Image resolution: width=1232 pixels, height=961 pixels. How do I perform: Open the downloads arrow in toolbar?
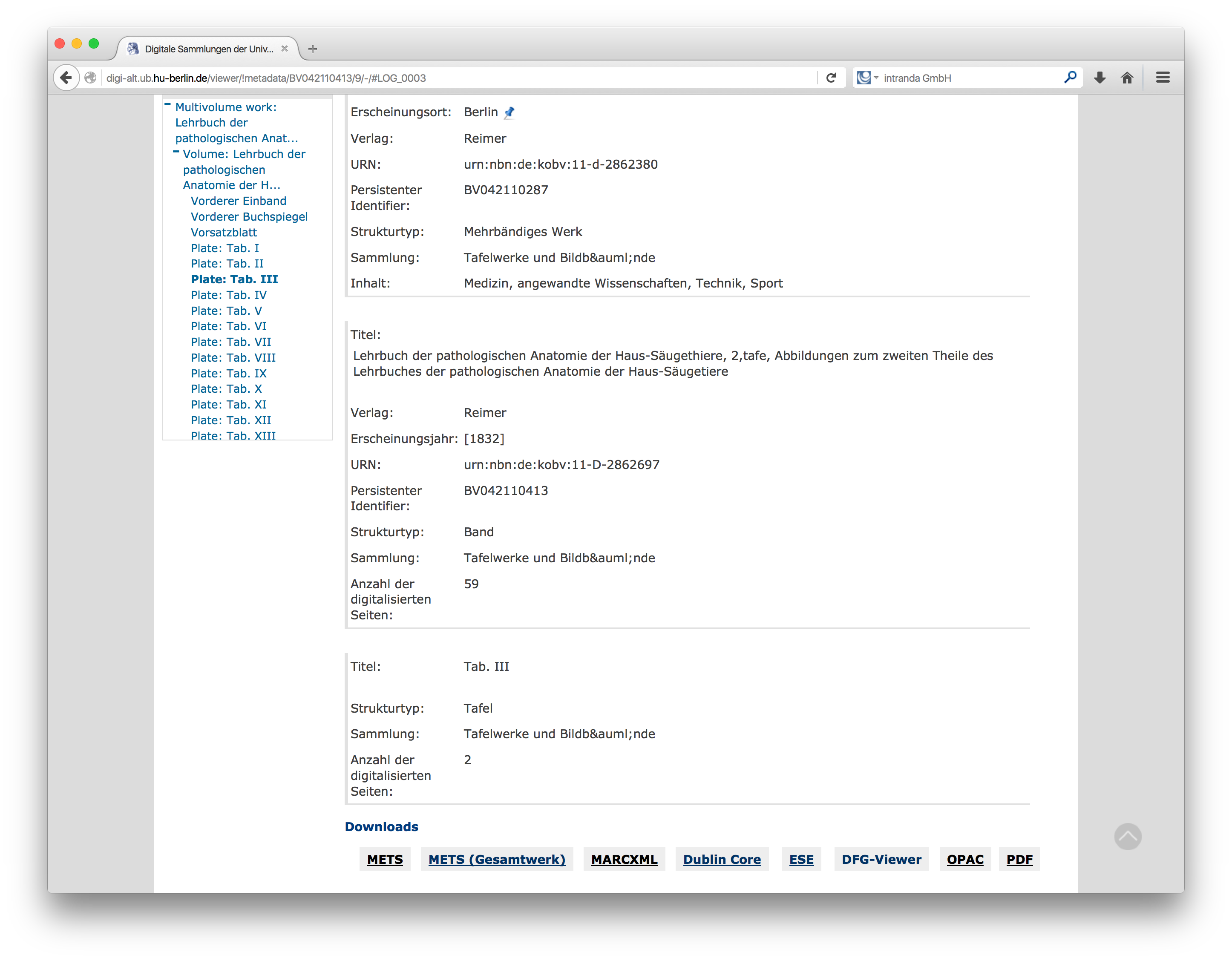pyautogui.click(x=1100, y=78)
